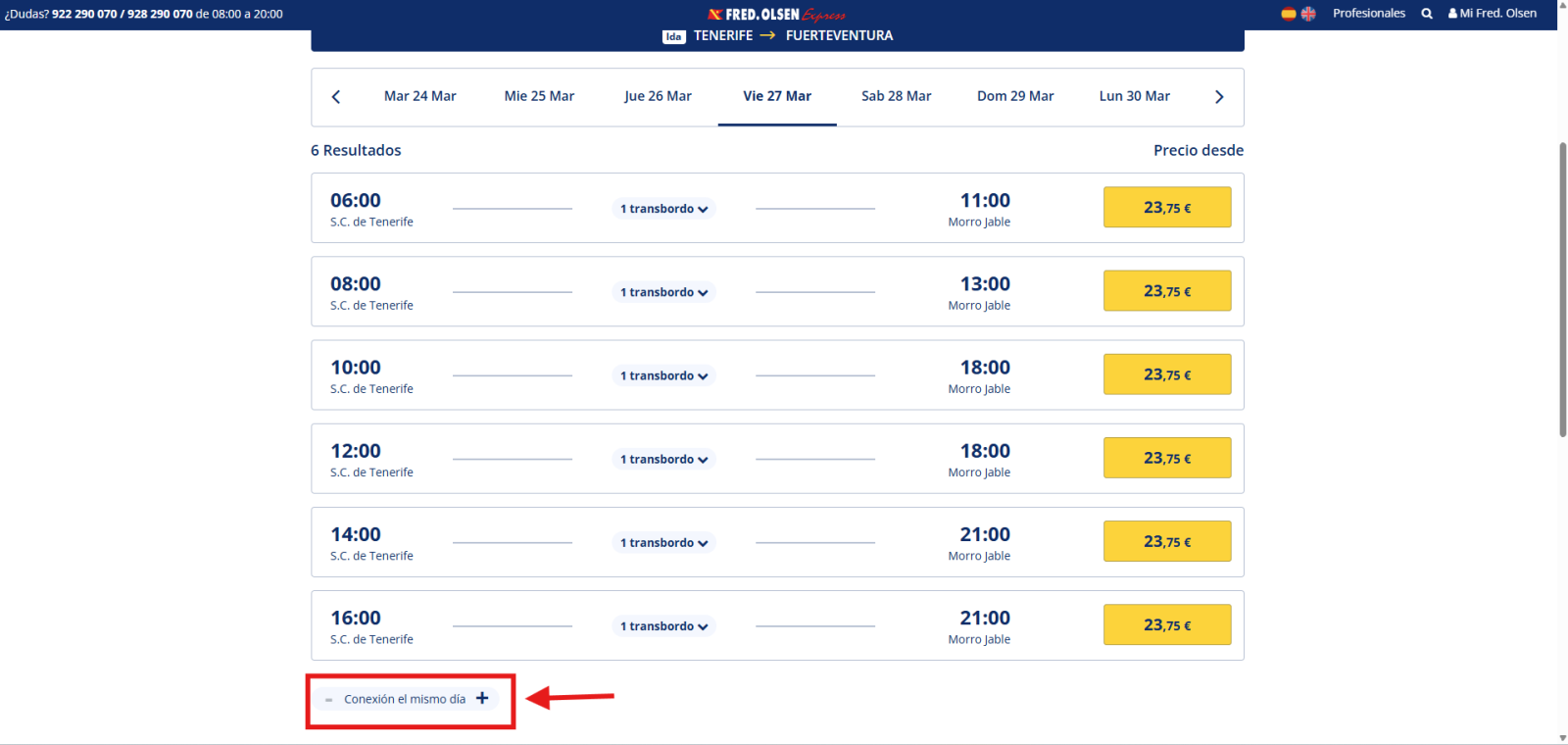Expand transbordo details for 16:00 departure
1568x745 pixels.
[x=663, y=626]
